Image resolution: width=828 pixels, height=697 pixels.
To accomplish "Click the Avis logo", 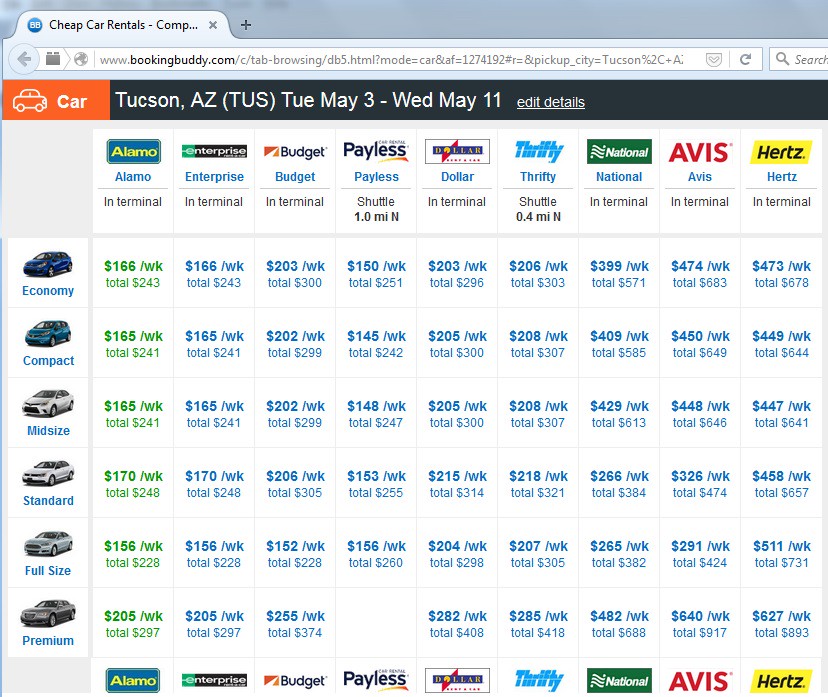I will pos(699,152).
